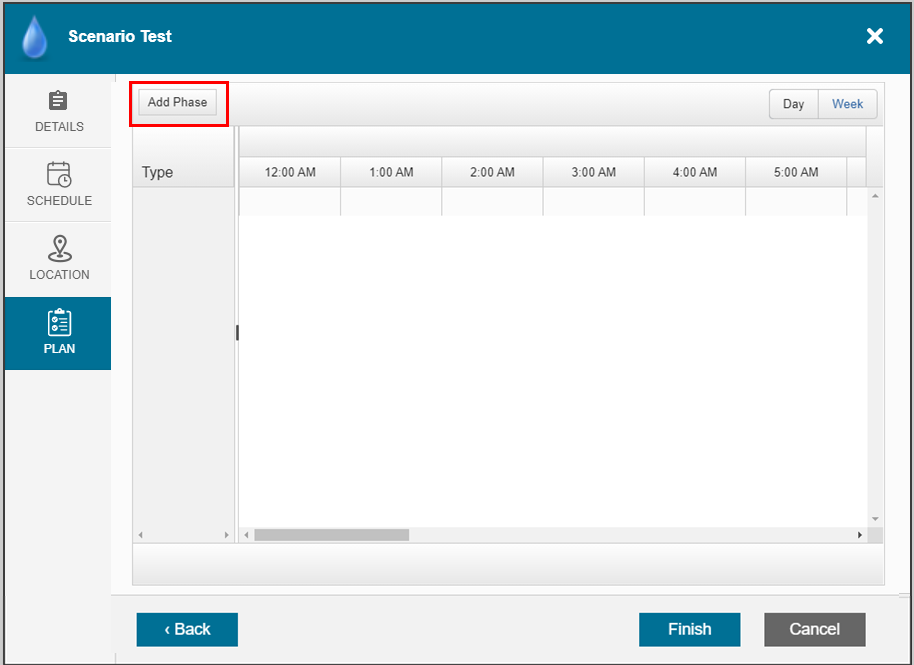Click the 12:00 AM time column header
The image size is (914, 665).
point(290,172)
